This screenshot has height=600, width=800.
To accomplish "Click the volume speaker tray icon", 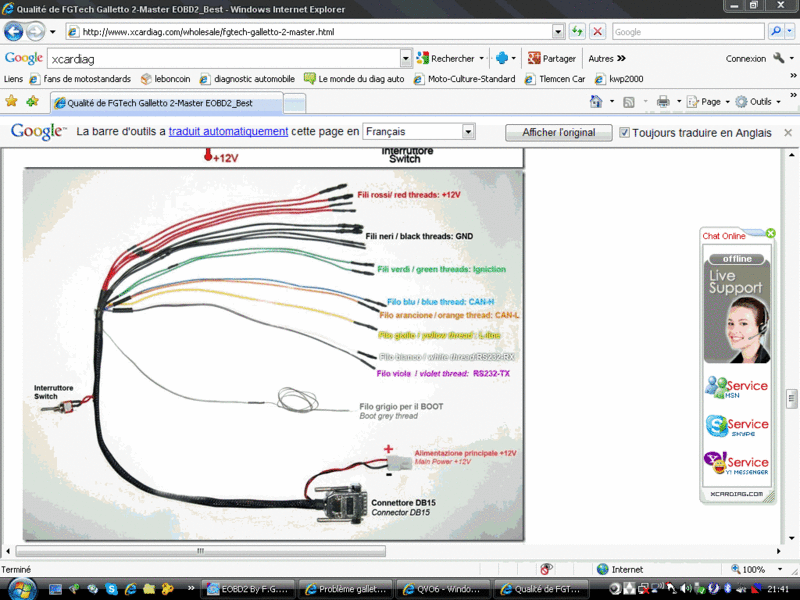I will (x=685, y=589).
